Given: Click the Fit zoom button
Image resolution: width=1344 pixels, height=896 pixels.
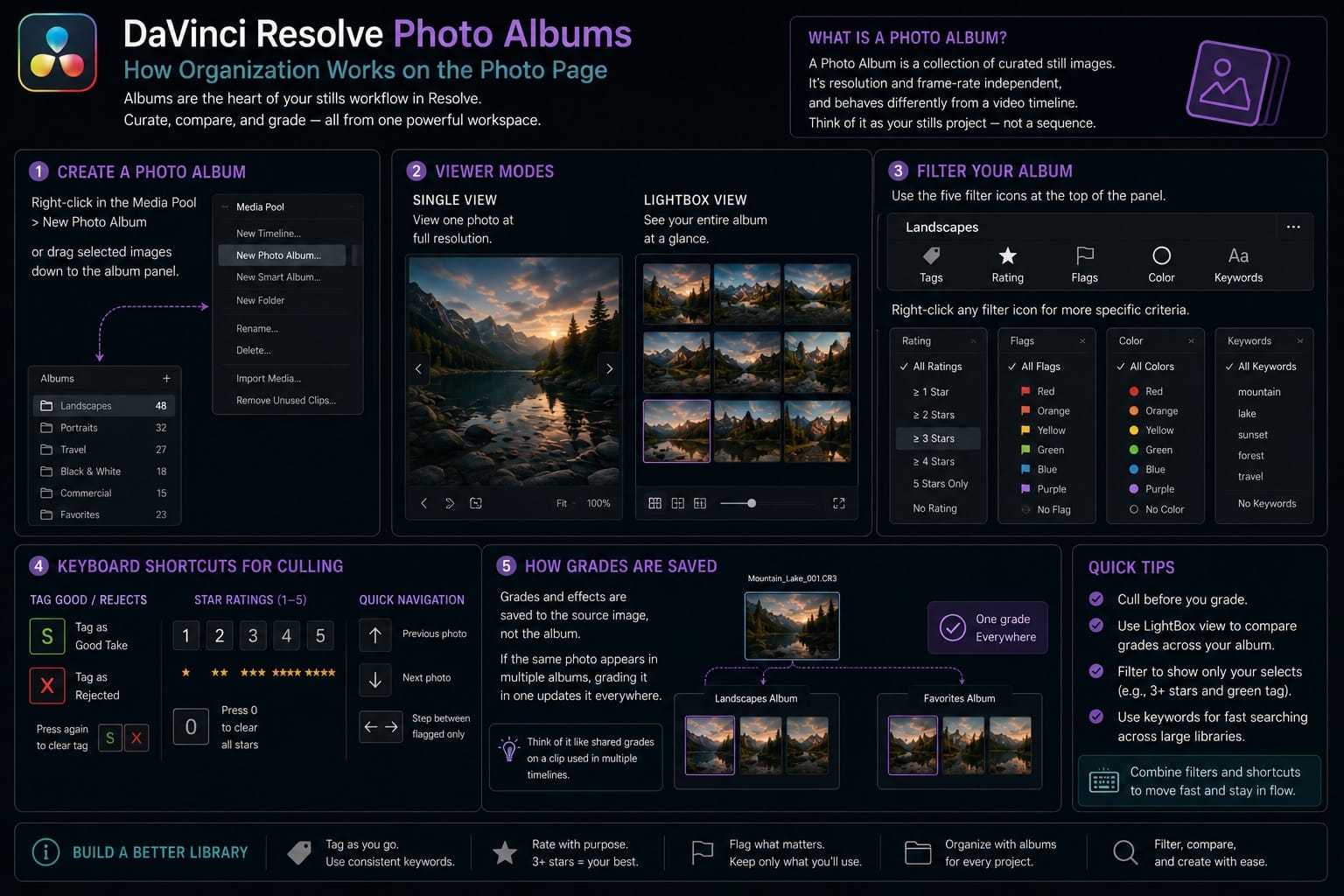Looking at the screenshot, I should pos(561,503).
